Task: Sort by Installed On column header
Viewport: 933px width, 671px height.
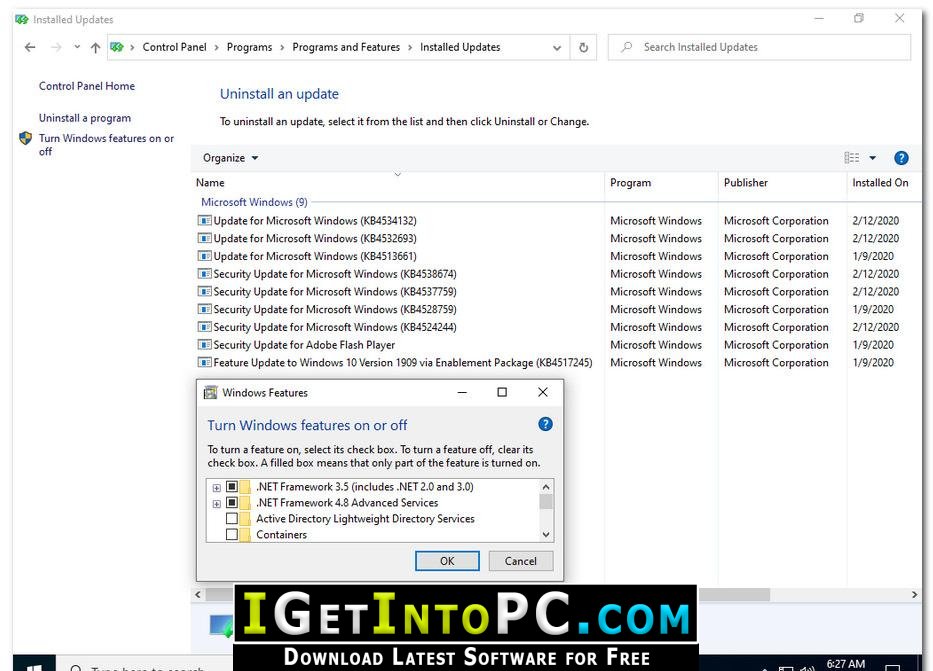Action: (884, 183)
